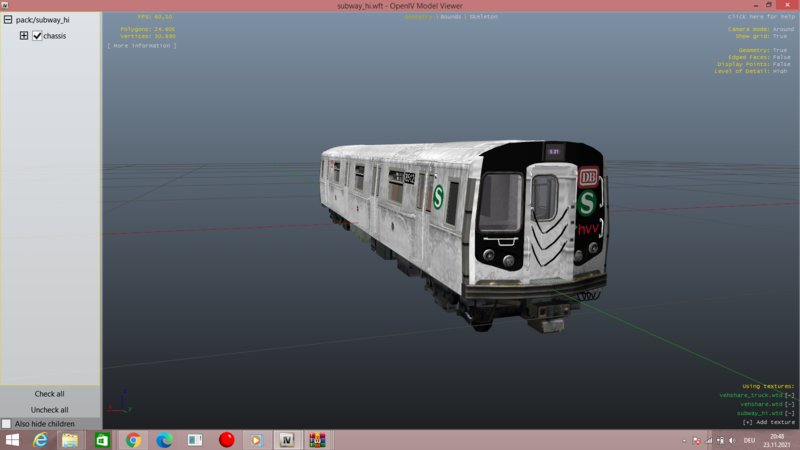
Task: Switch to the Bounds view tab
Action: [x=451, y=17]
